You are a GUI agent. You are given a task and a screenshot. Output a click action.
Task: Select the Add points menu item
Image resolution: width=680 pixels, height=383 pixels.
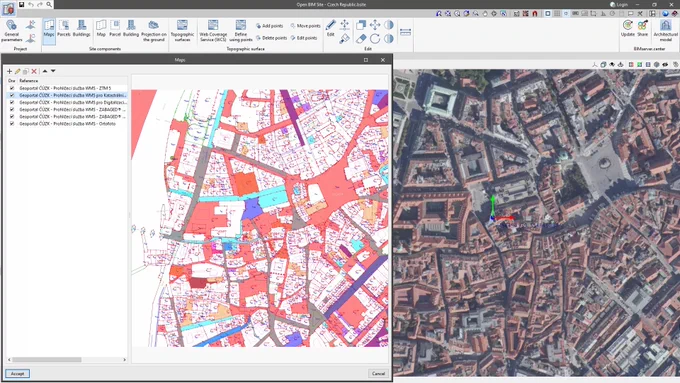click(x=269, y=26)
